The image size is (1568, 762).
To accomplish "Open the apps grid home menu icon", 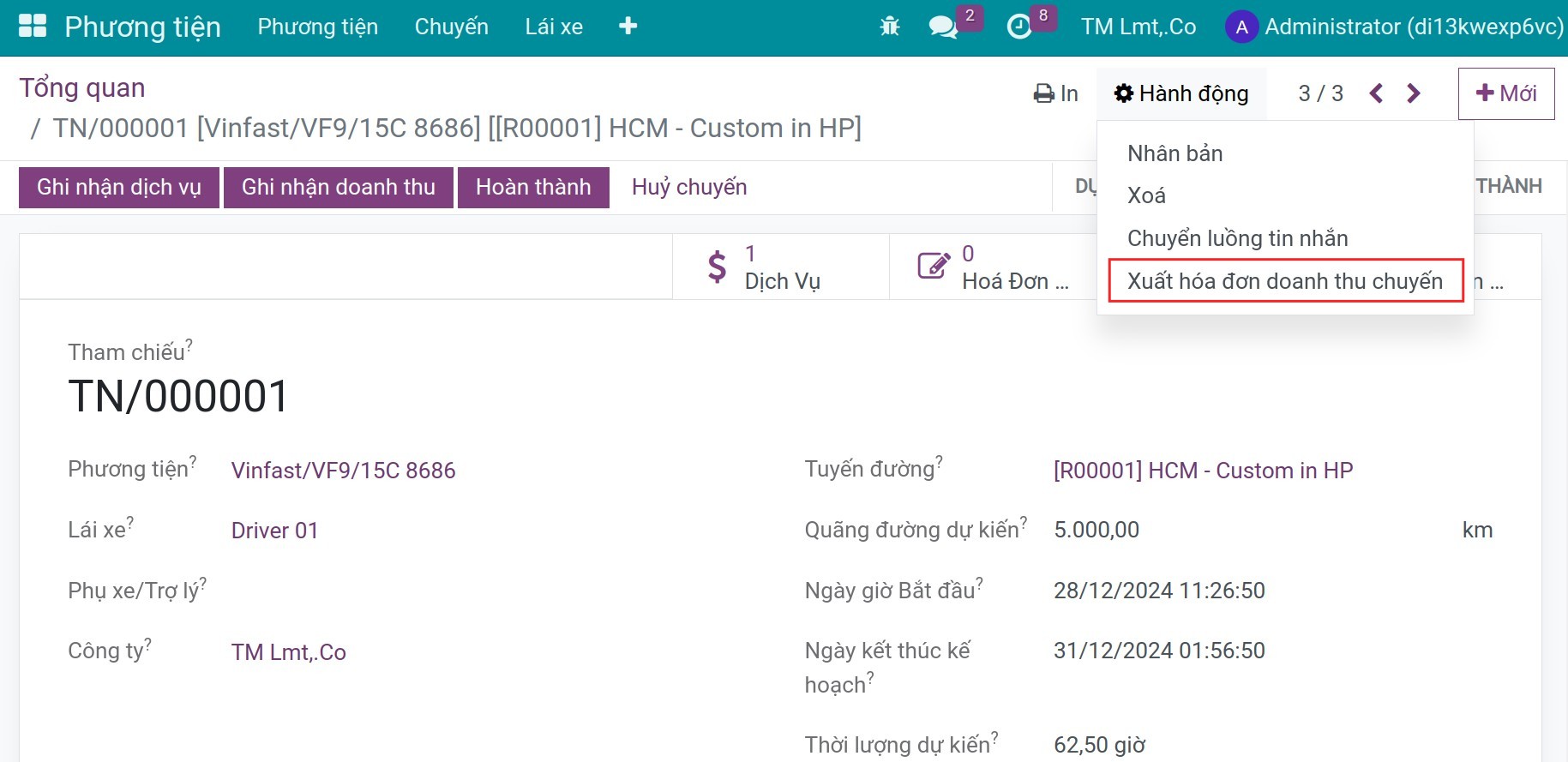I will coord(33,27).
